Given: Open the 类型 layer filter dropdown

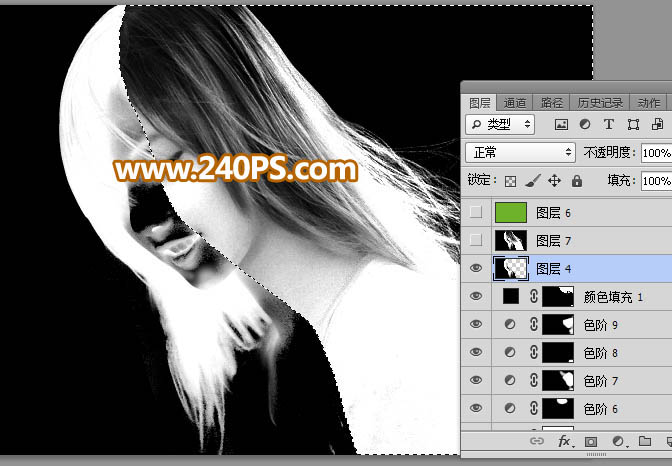Looking at the screenshot, I should tap(501, 125).
